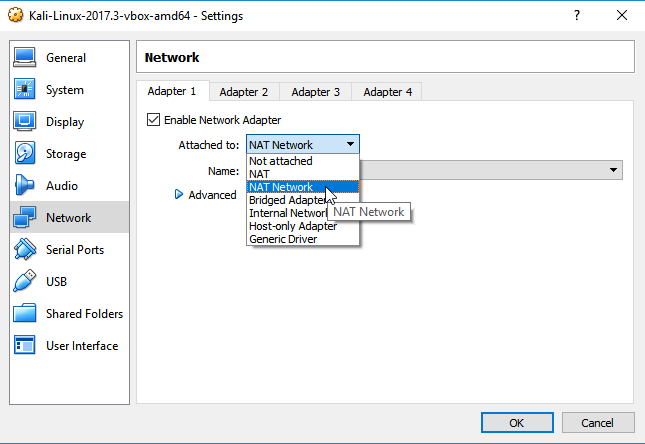Select Not attached option in list
Image resolution: width=645 pixels, height=444 pixels.
pyautogui.click(x=281, y=161)
